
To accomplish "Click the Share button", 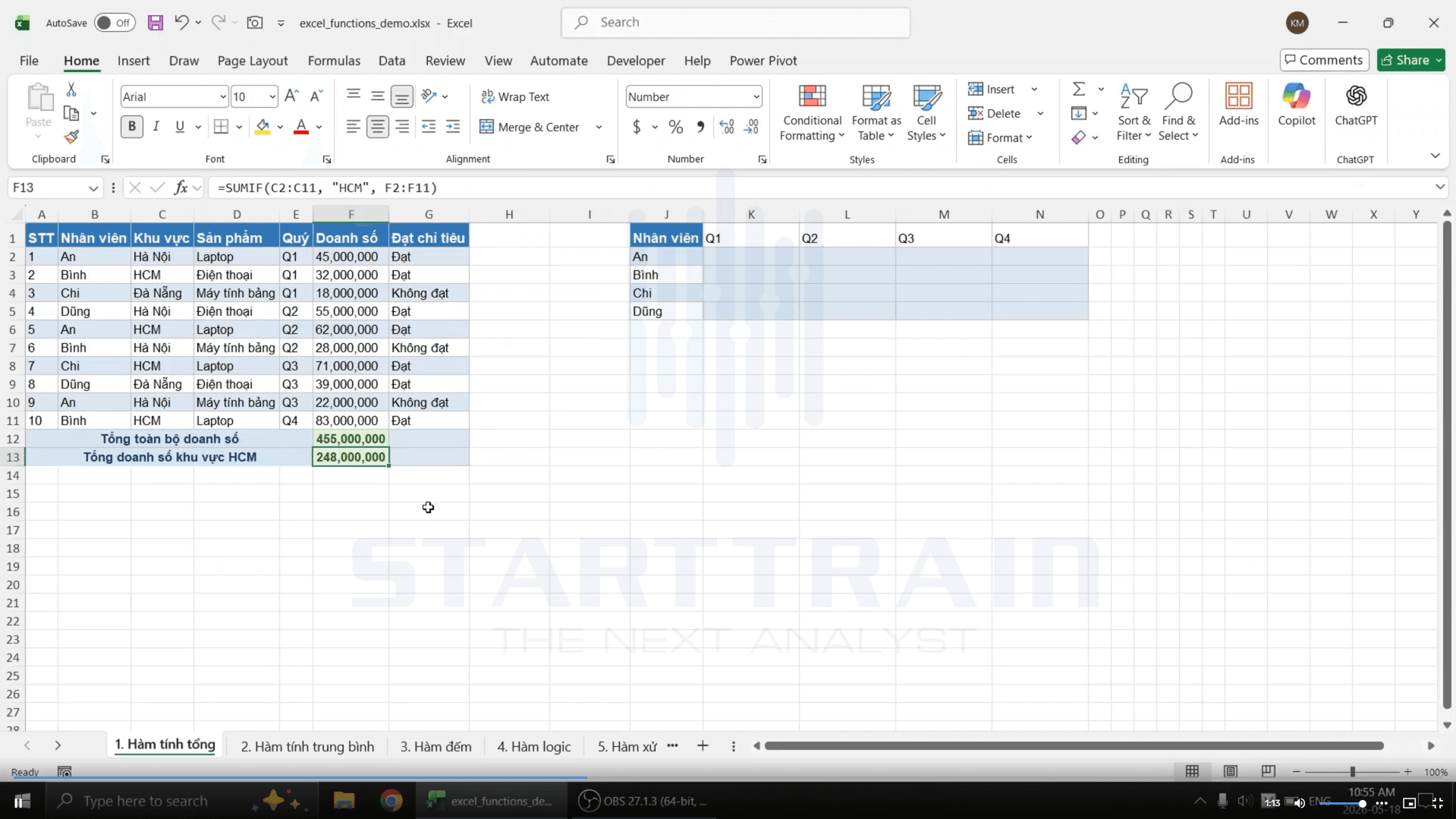I will (x=1410, y=60).
